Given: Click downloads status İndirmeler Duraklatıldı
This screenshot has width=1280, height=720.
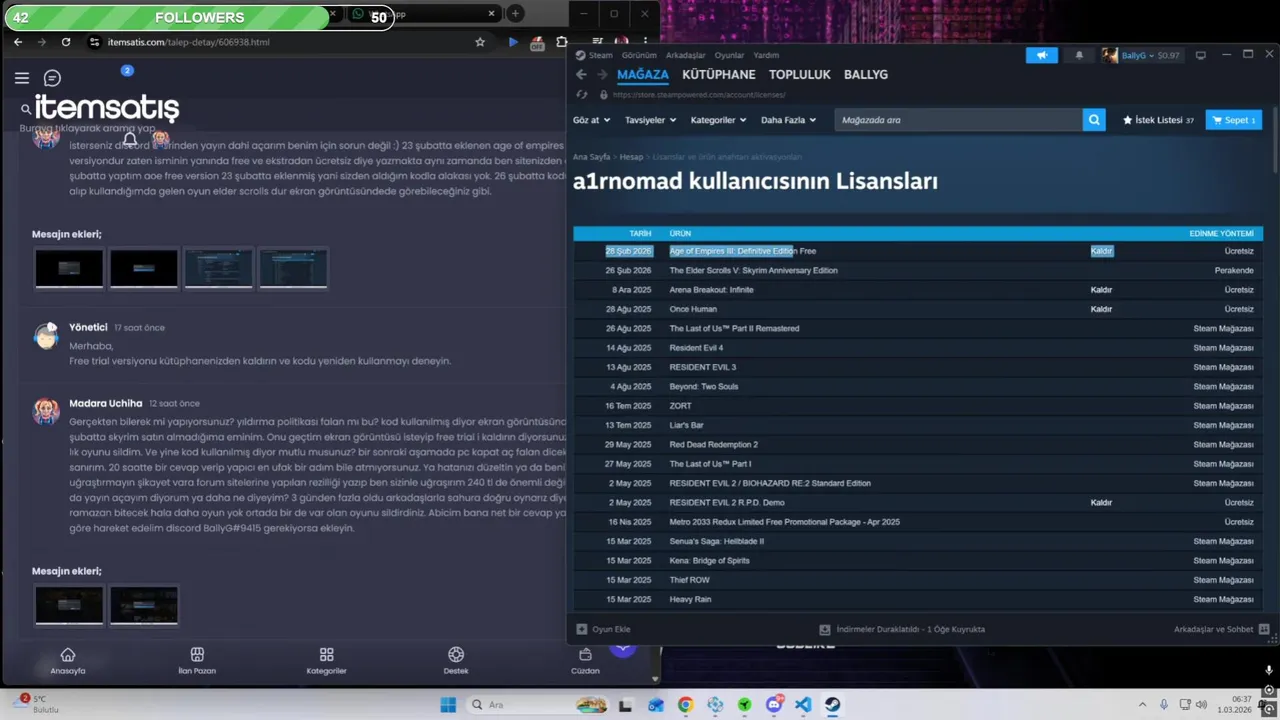Looking at the screenshot, I should 902,629.
